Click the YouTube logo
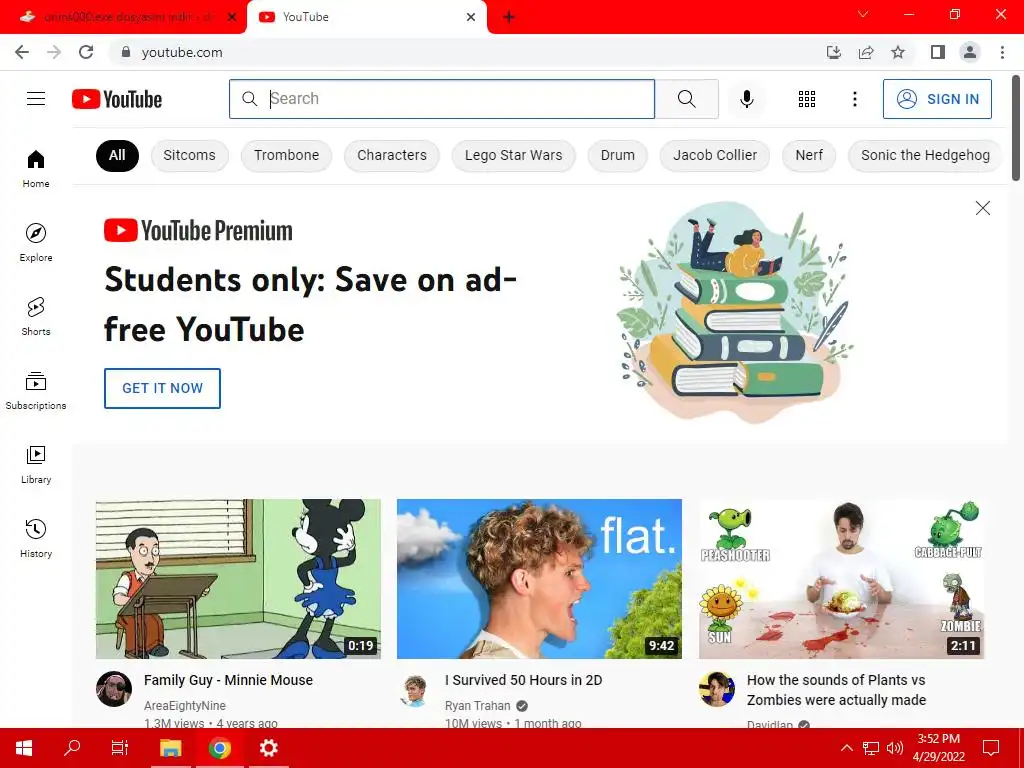Image resolution: width=1024 pixels, height=768 pixels. [117, 99]
